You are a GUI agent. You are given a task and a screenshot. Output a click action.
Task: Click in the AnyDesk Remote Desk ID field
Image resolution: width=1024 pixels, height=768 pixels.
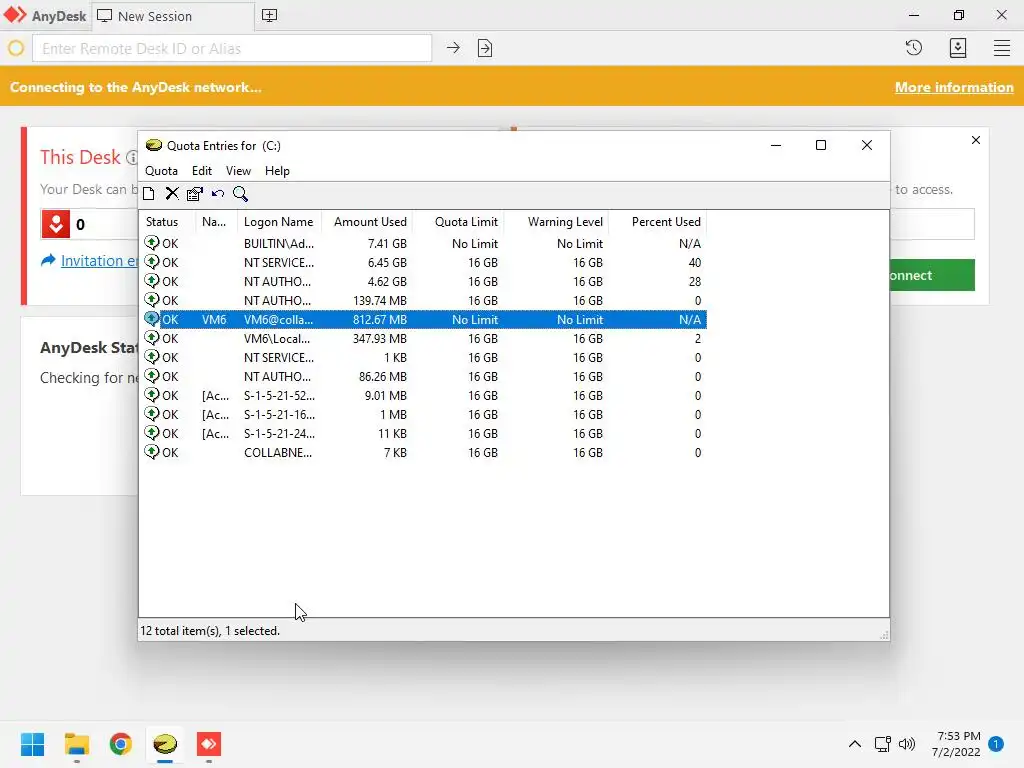(x=232, y=48)
